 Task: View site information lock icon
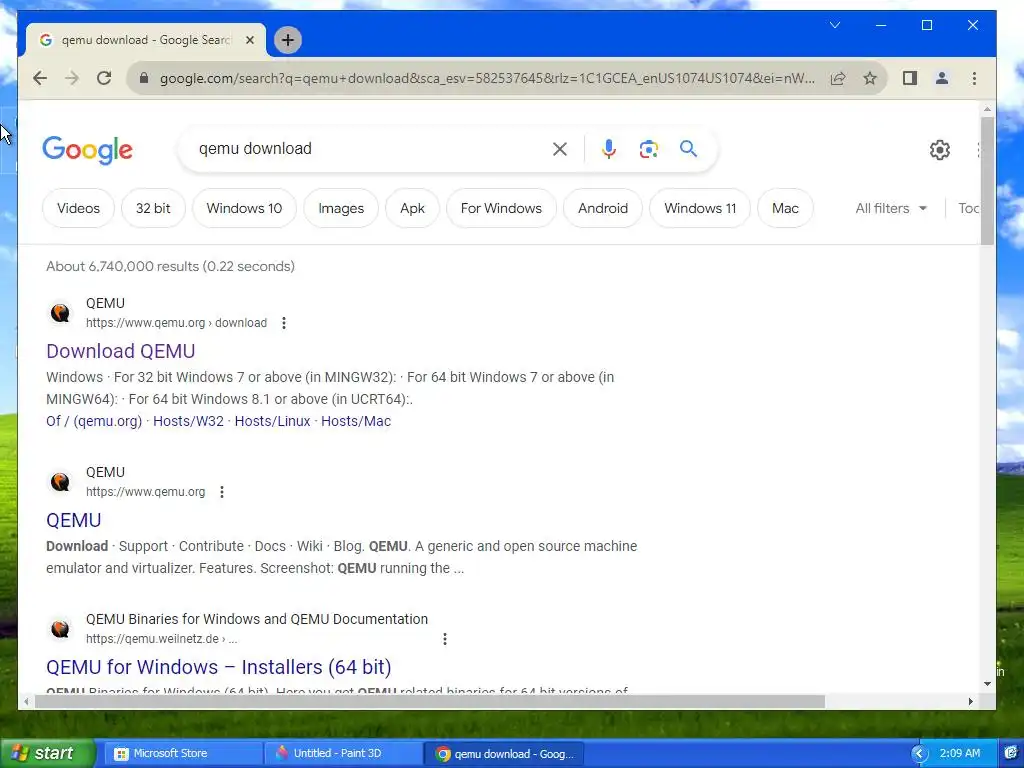click(x=144, y=78)
